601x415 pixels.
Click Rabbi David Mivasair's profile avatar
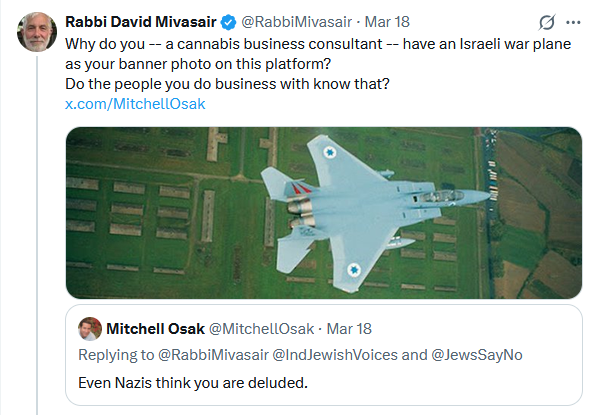click(37, 32)
